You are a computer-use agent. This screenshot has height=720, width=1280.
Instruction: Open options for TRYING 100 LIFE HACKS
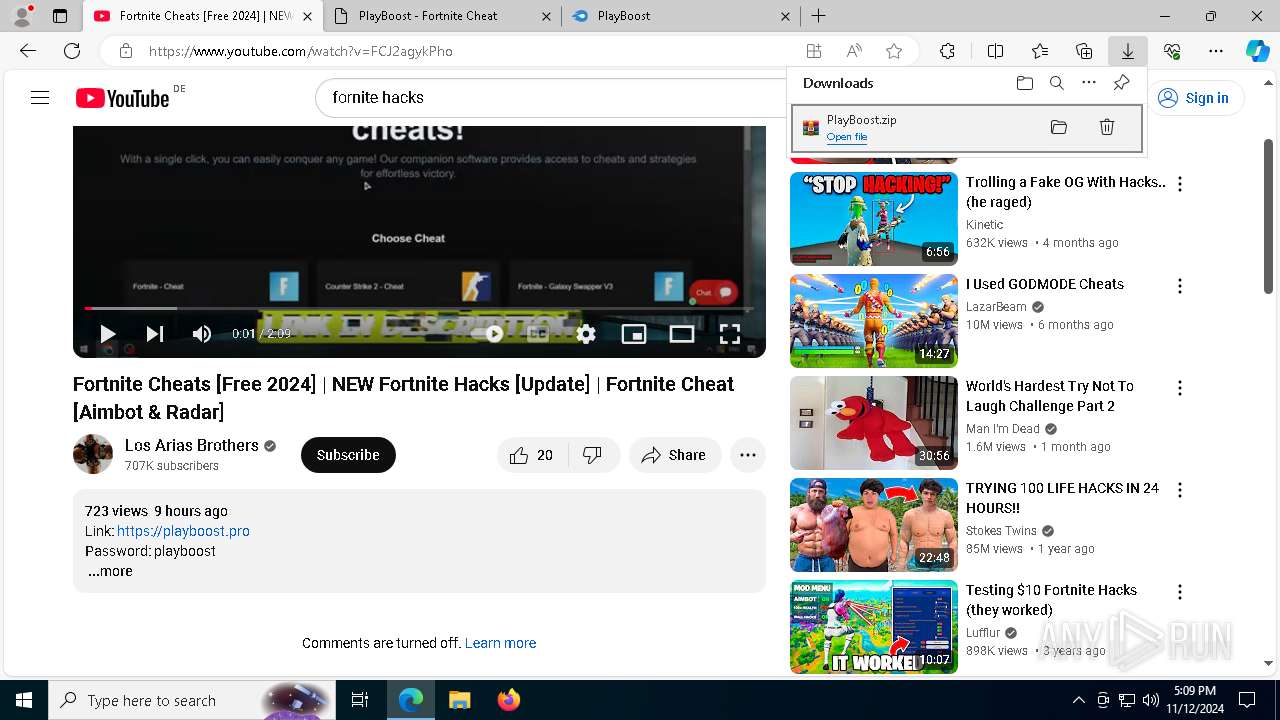(1180, 490)
